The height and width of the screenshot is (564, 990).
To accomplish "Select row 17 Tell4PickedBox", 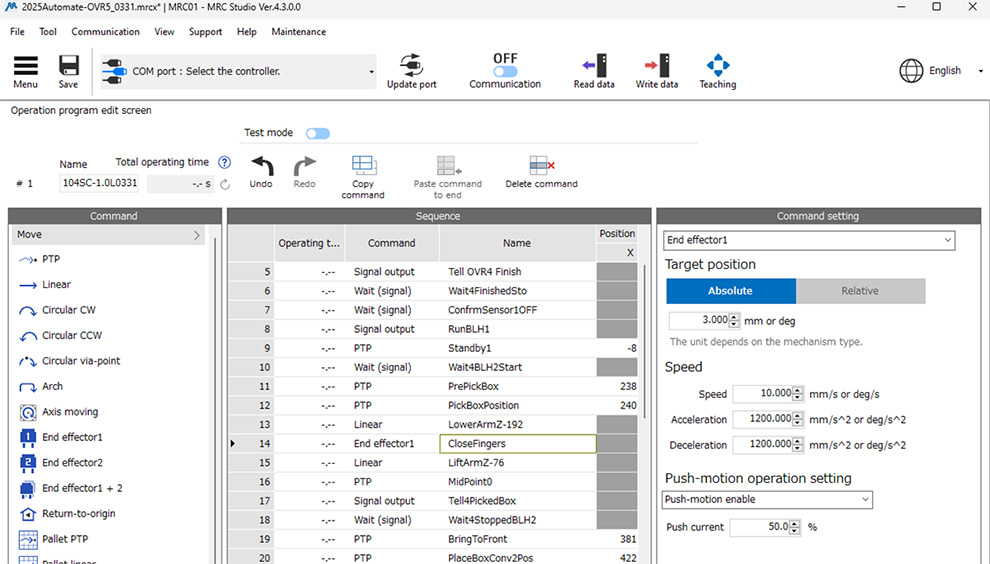I will click(x=432, y=501).
